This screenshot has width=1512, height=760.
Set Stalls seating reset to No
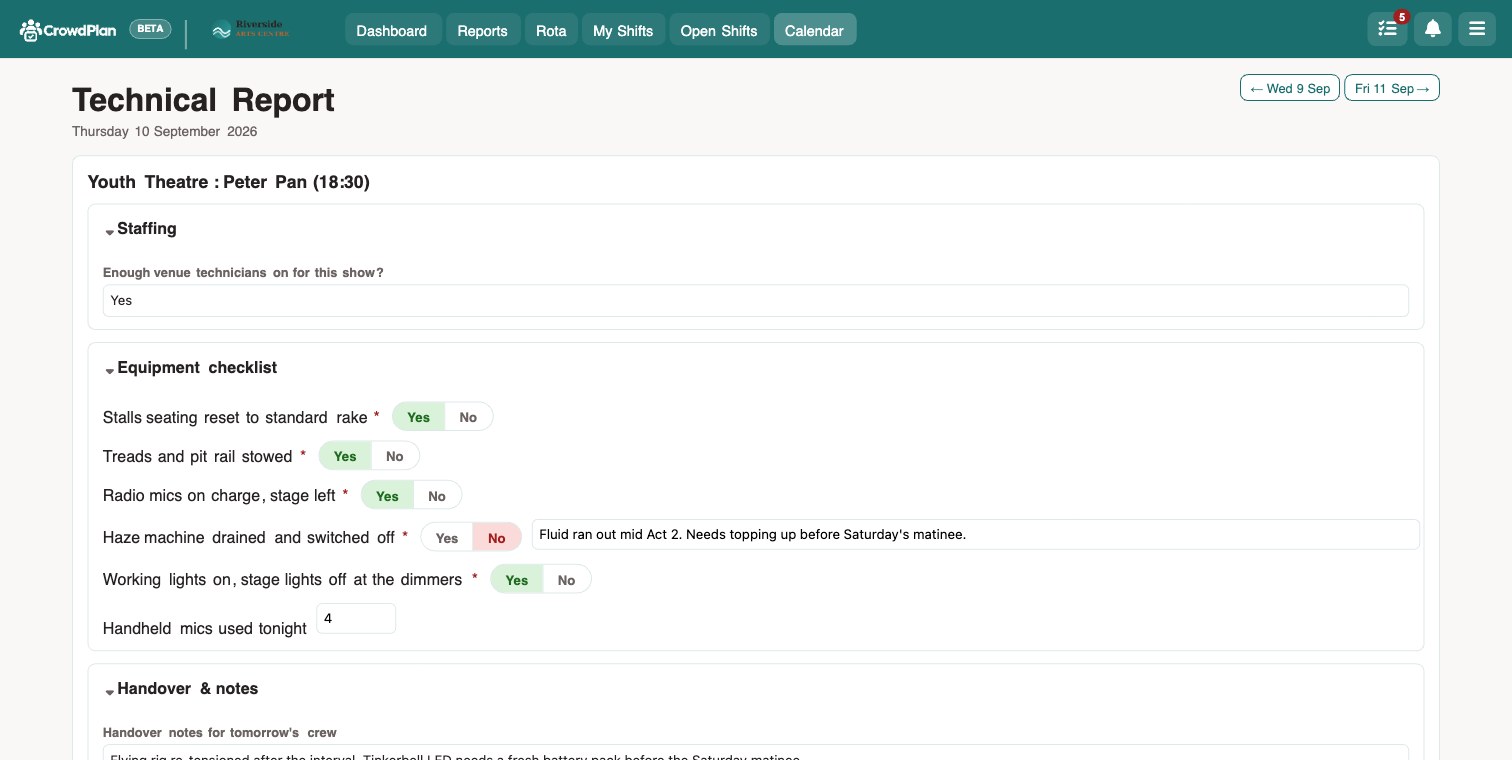pyautogui.click(x=468, y=417)
